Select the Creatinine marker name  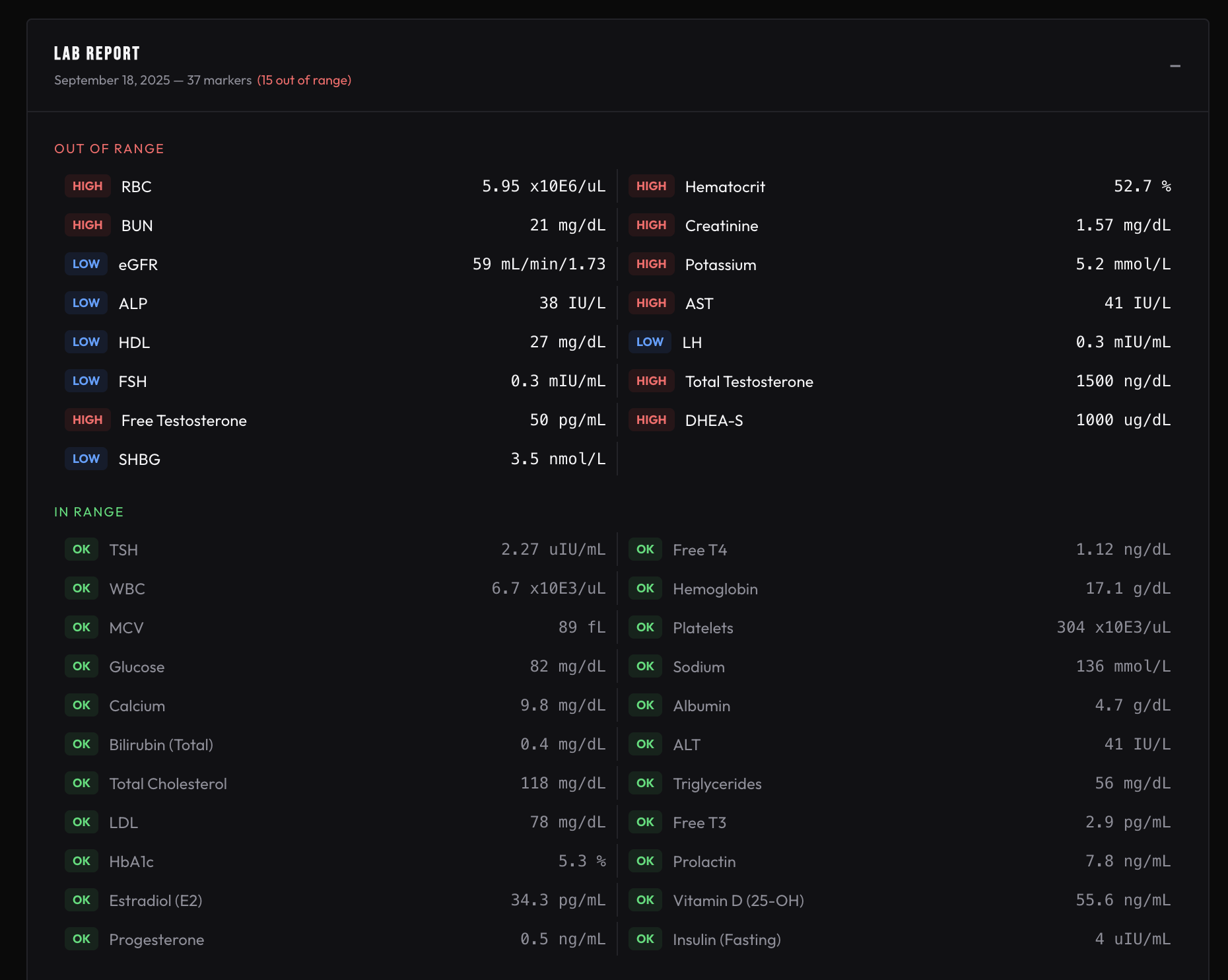click(722, 226)
